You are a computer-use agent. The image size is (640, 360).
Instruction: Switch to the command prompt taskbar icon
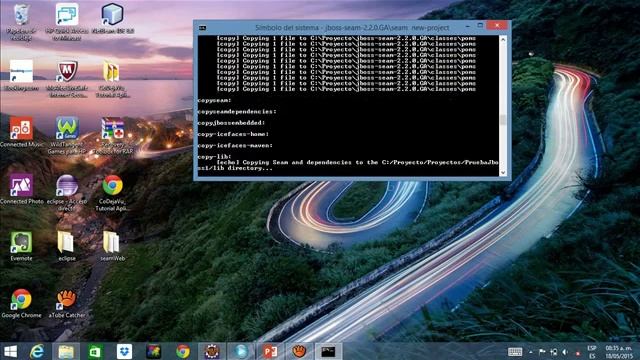click(328, 351)
